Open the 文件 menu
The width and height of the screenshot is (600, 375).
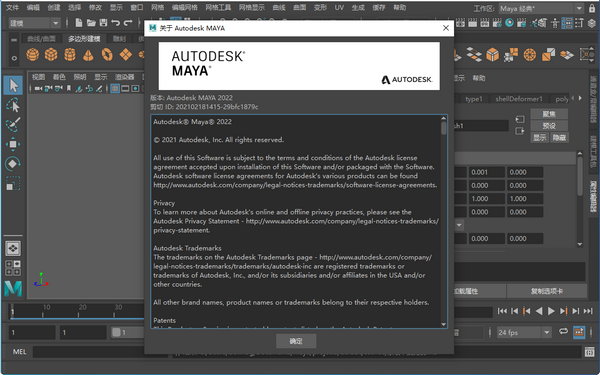pyautogui.click(x=12, y=8)
